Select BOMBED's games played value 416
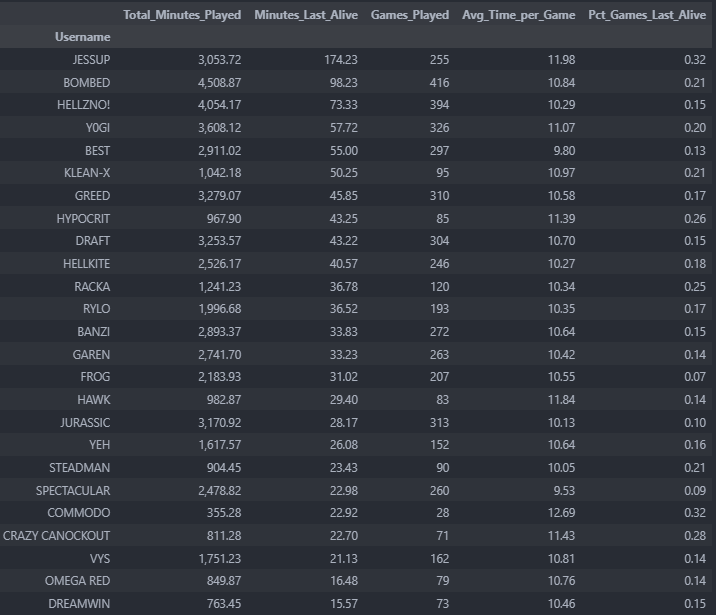 point(439,83)
